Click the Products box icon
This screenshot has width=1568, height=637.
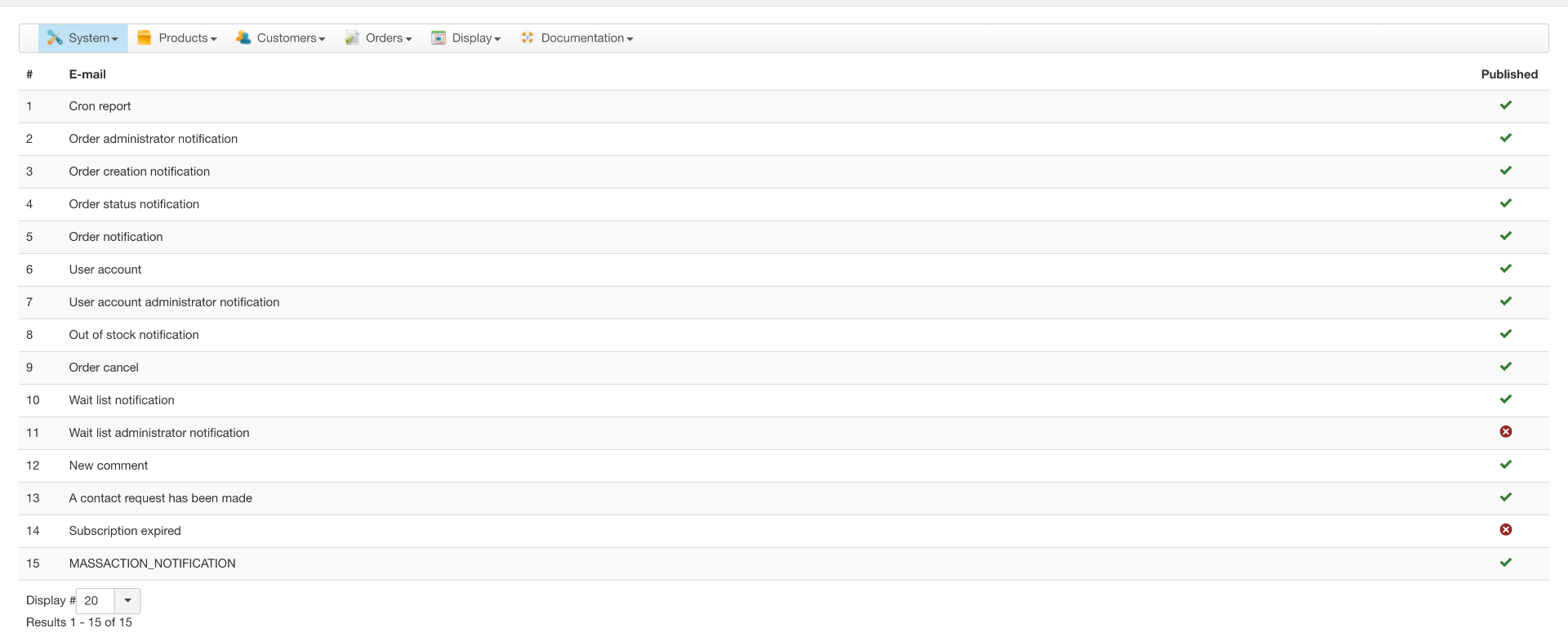145,38
